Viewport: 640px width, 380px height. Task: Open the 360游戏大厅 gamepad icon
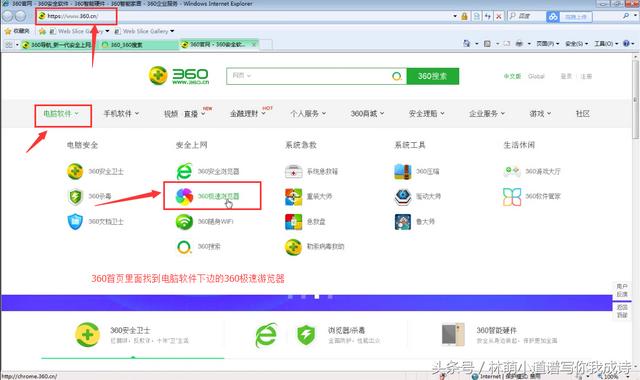(512, 171)
